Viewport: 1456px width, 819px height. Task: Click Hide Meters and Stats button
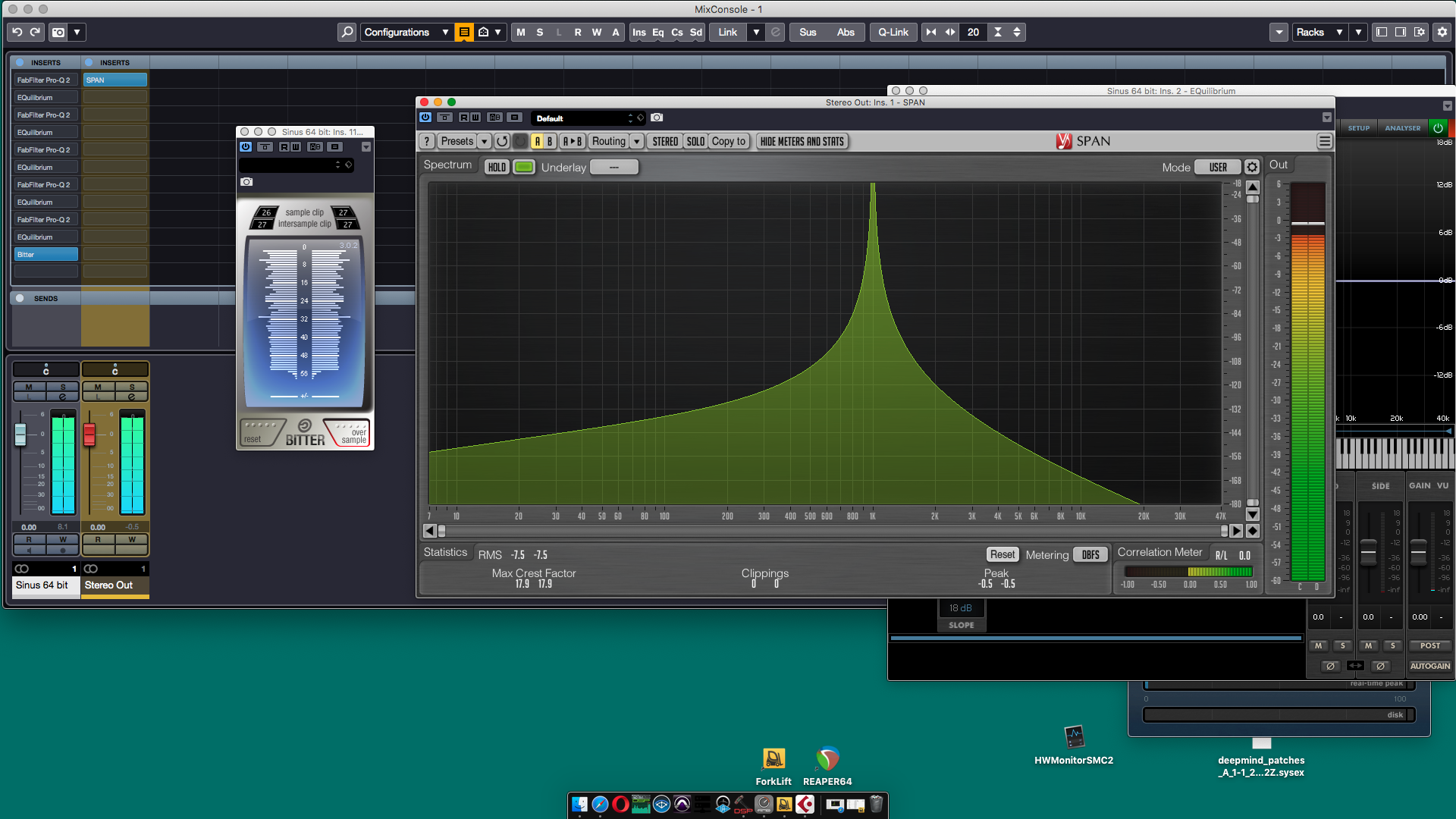pos(802,141)
